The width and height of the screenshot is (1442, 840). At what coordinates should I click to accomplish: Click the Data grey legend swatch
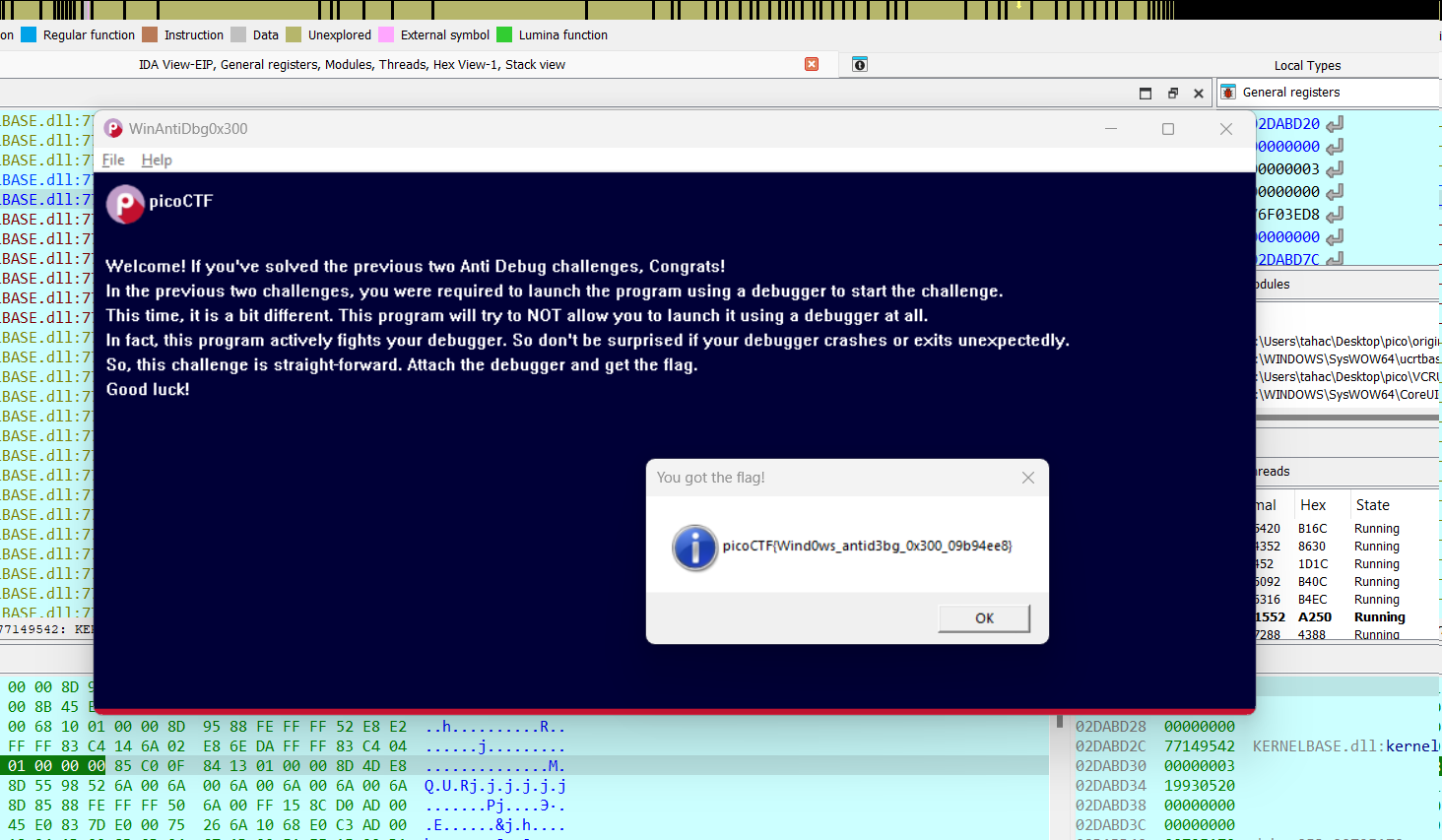point(238,34)
